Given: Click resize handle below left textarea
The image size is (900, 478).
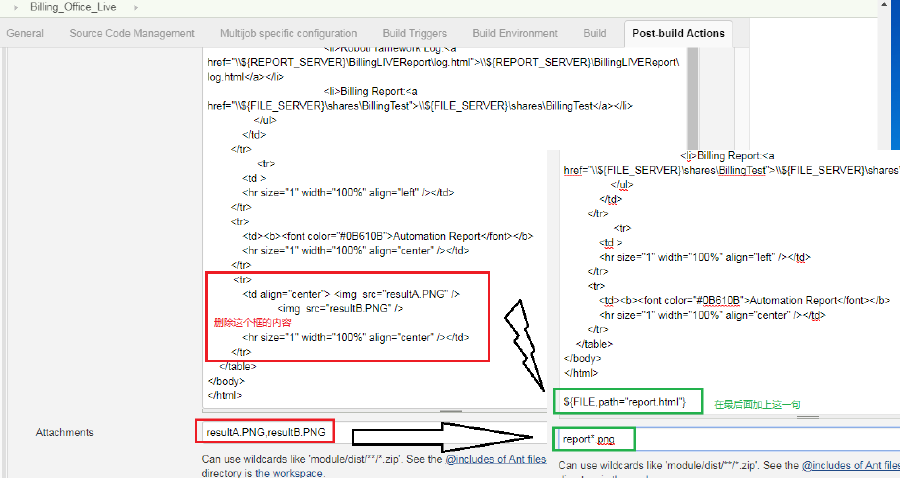Looking at the screenshot, I should tap(451, 411).
